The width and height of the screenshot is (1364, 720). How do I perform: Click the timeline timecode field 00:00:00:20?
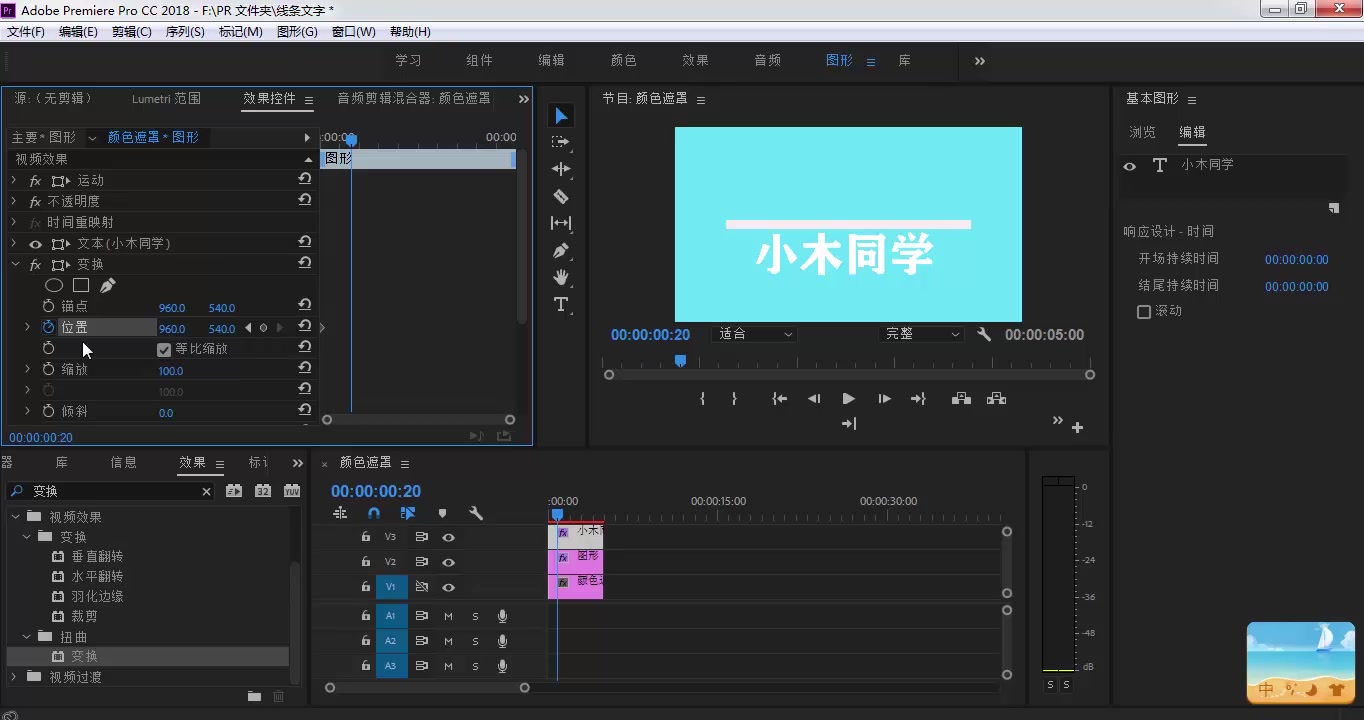(x=375, y=491)
